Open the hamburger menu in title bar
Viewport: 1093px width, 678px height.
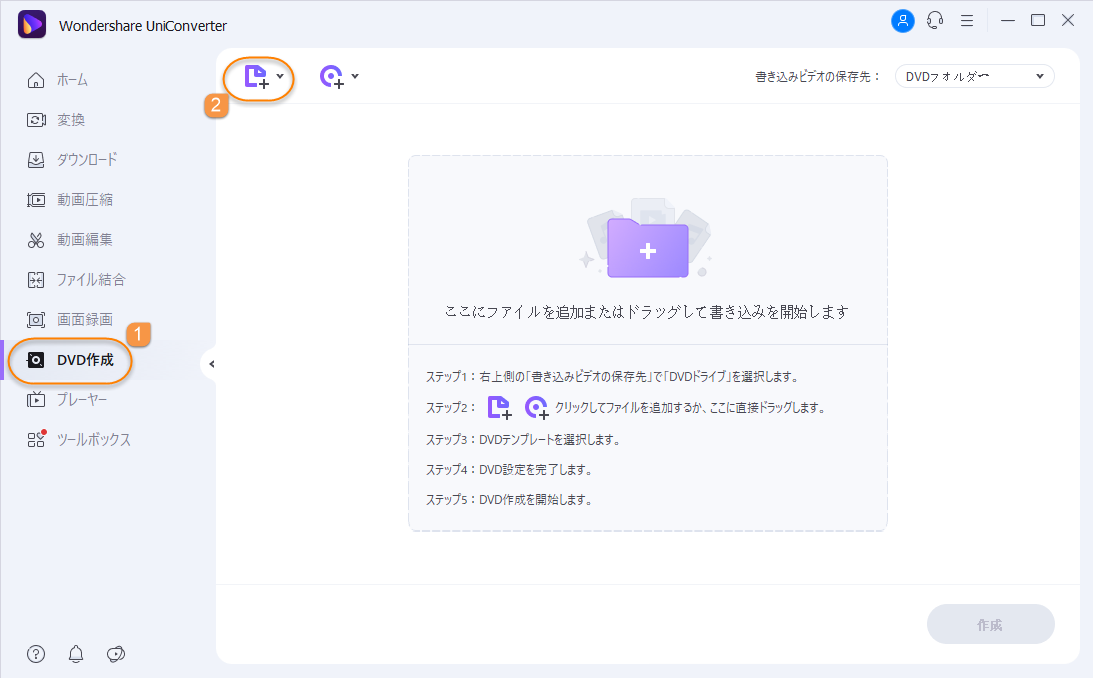click(x=967, y=21)
